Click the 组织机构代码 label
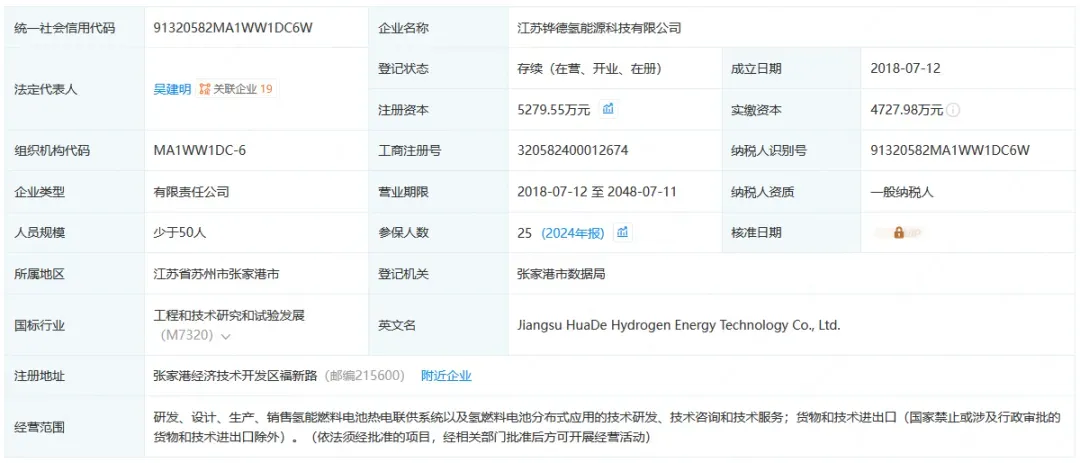1080x463 pixels. pyautogui.click(x=52, y=150)
